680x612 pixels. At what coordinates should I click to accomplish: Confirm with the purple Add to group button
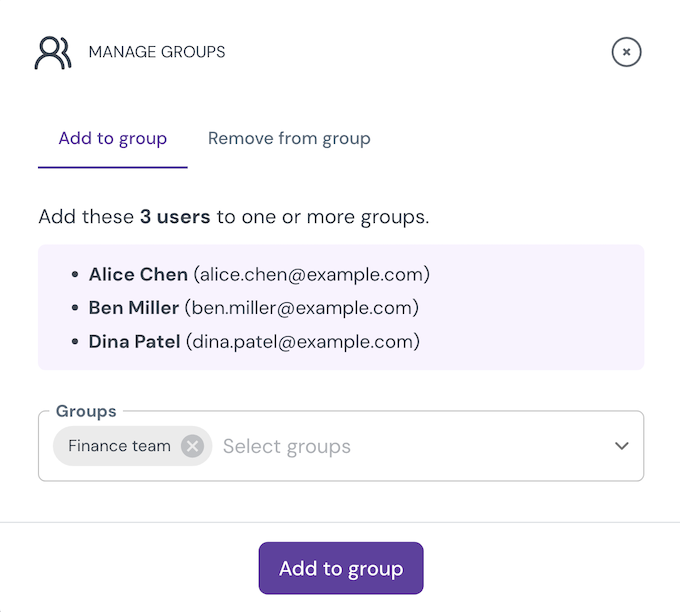point(341,568)
